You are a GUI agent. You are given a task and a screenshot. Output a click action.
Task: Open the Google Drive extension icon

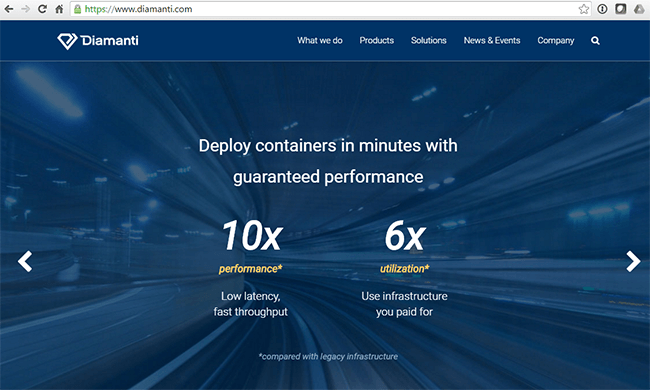[639, 9]
